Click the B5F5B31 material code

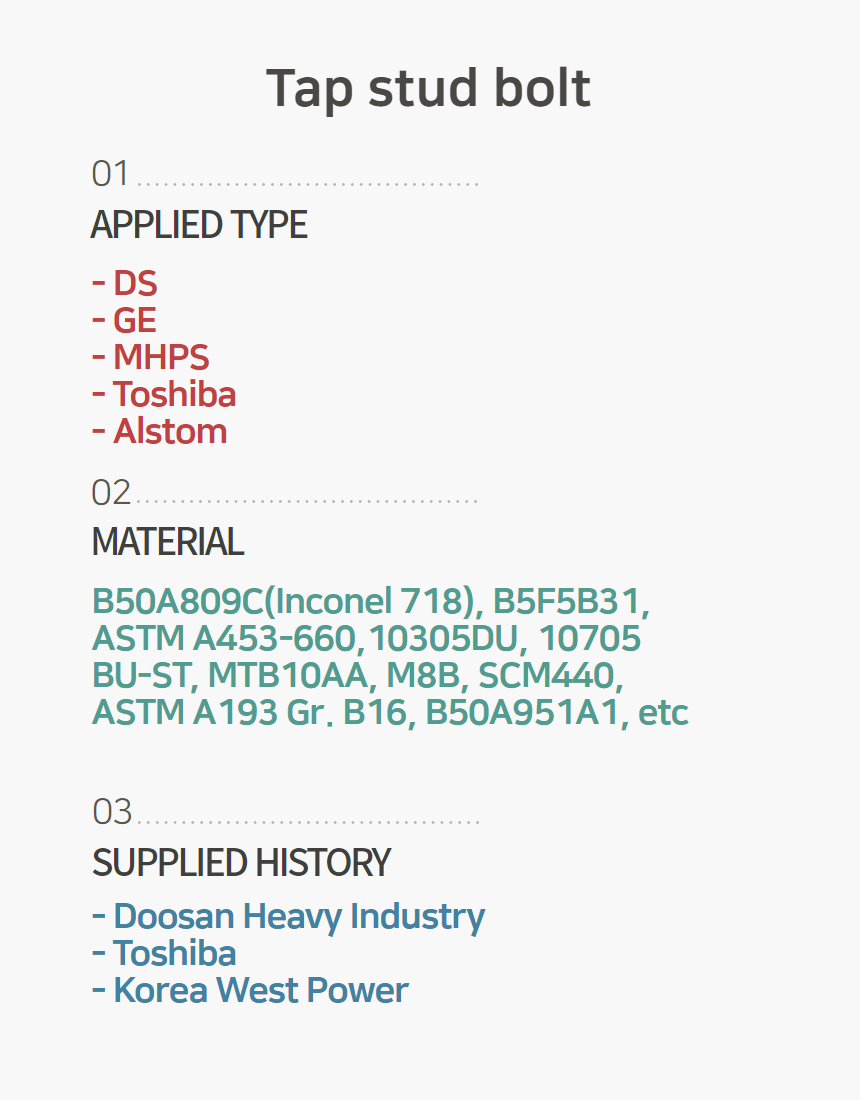point(570,602)
